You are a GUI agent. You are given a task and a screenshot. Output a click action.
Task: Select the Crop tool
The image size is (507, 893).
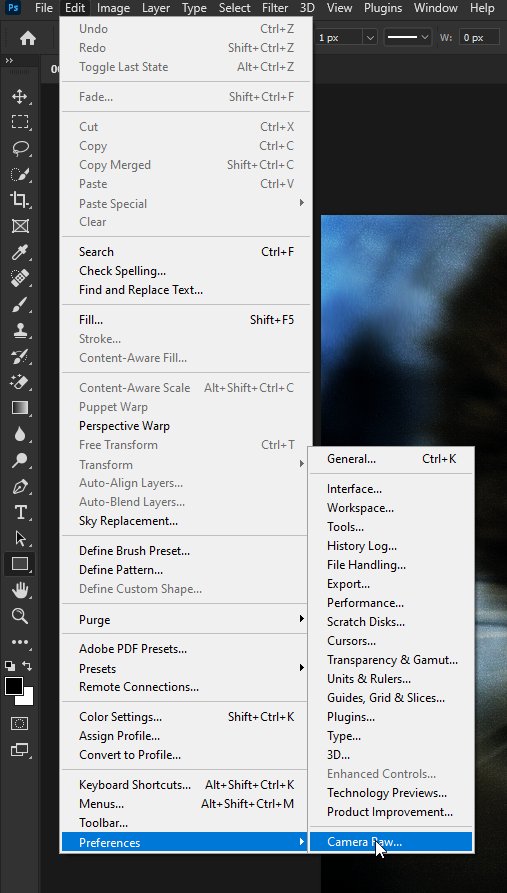point(20,199)
